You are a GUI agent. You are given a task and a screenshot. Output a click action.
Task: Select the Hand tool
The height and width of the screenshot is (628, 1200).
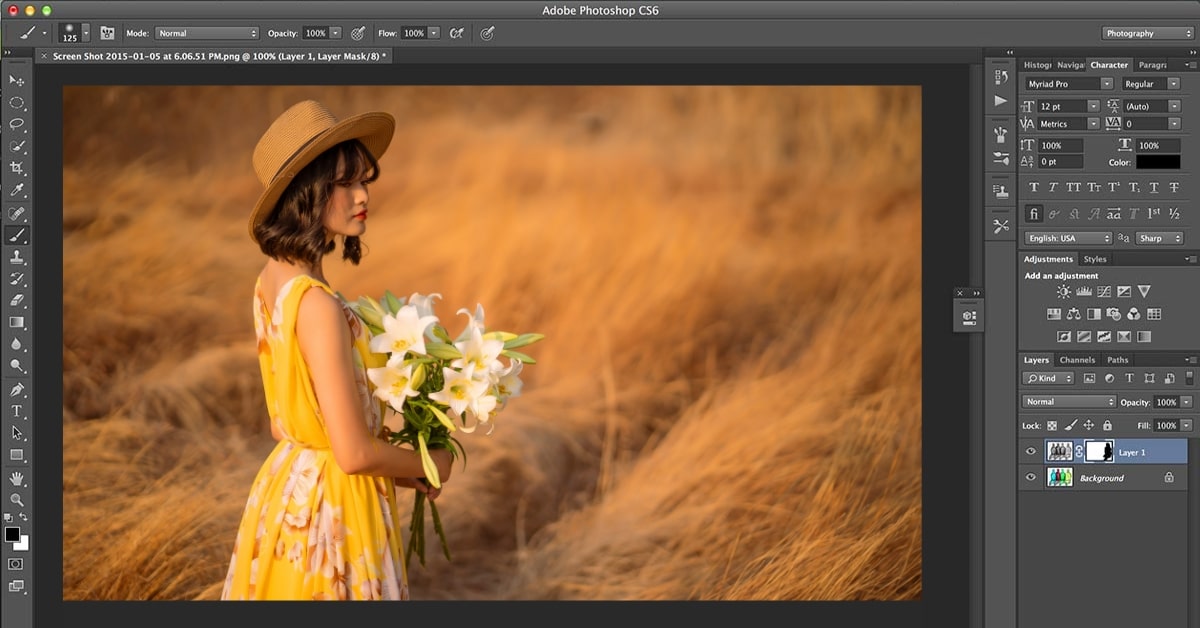click(x=17, y=479)
